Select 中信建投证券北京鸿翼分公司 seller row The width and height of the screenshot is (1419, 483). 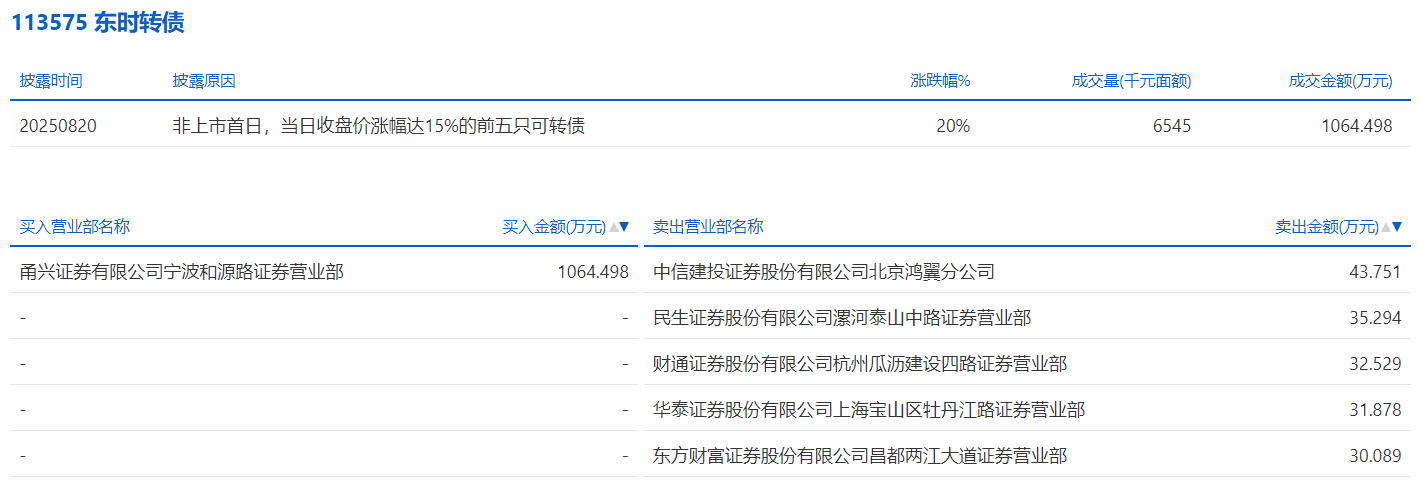[824, 271]
